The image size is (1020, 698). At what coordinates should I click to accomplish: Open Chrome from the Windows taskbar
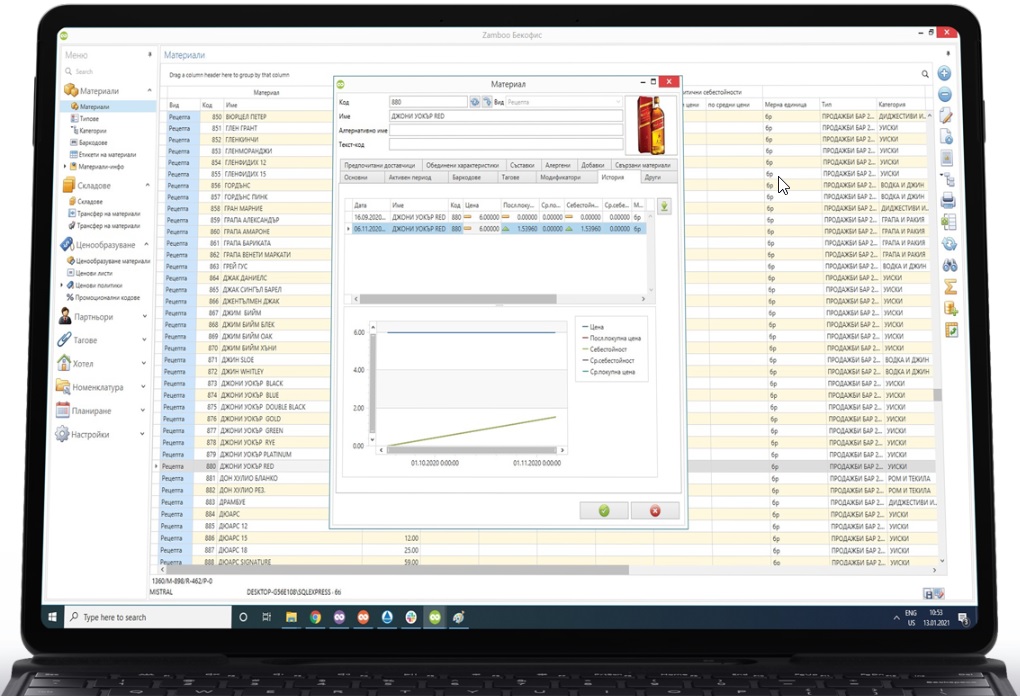[x=315, y=617]
